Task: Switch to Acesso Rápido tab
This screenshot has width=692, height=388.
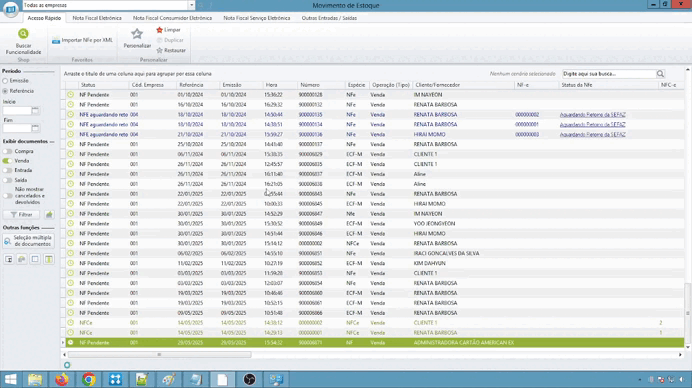Action: coord(44,18)
